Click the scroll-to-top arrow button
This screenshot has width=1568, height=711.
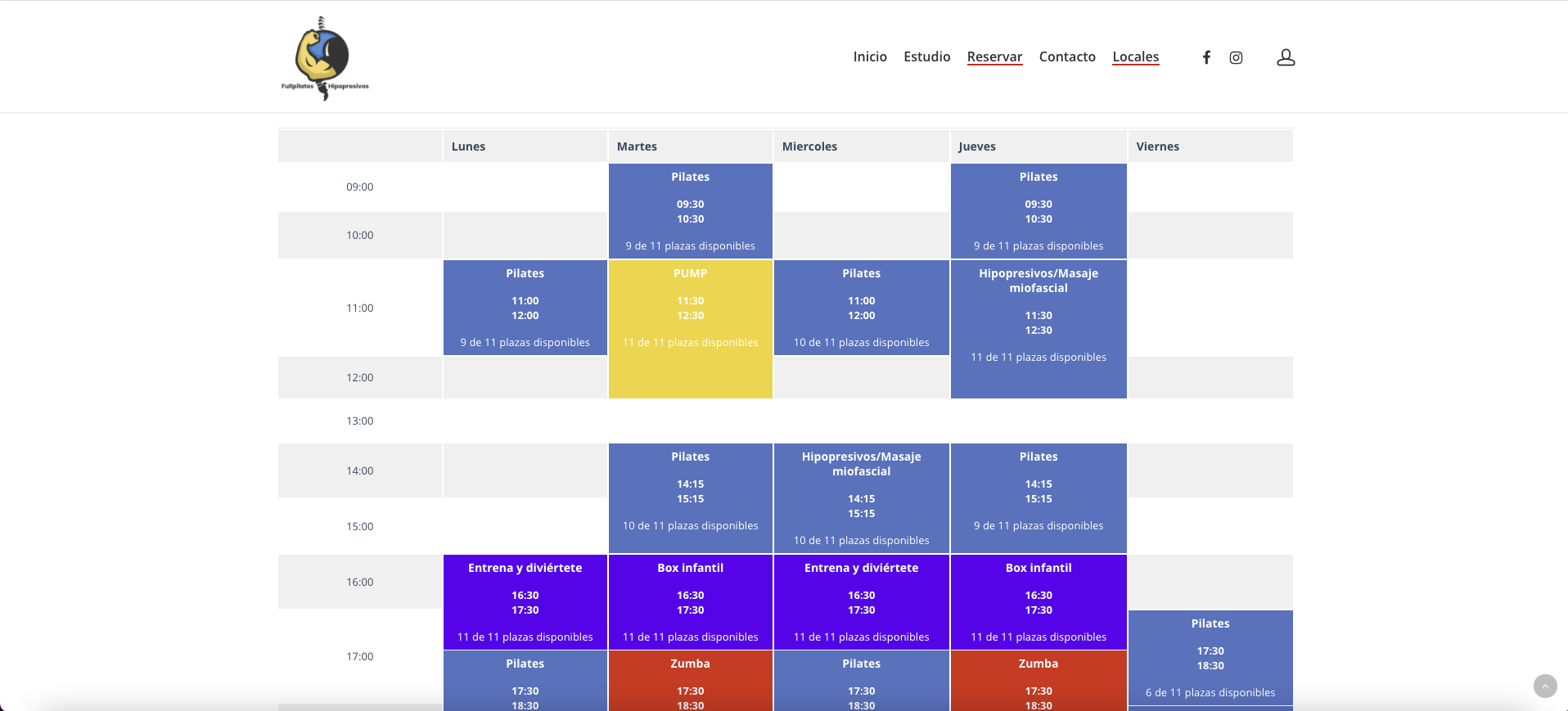(x=1544, y=686)
